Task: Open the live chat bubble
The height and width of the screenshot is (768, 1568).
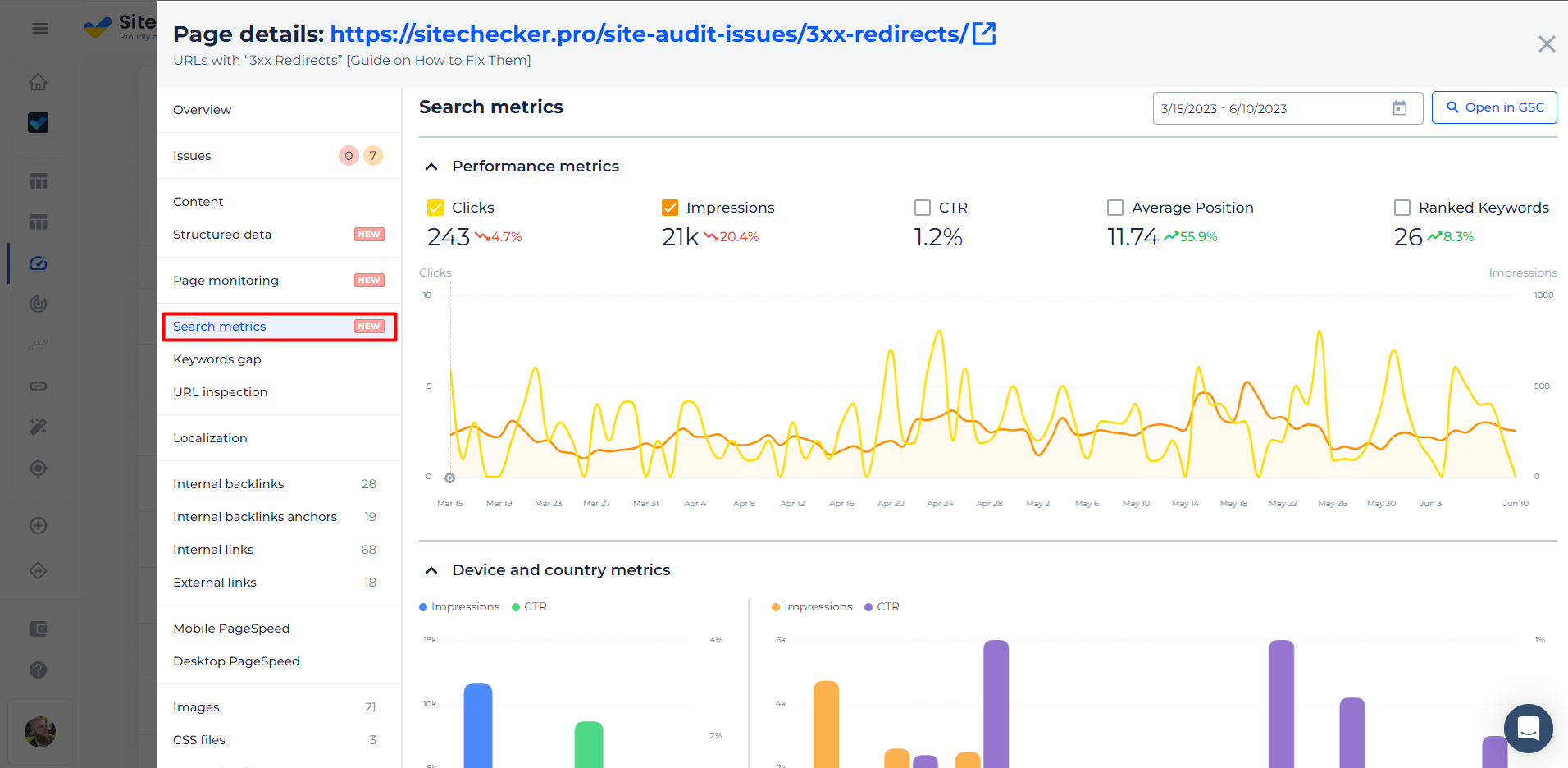Action: click(x=1529, y=729)
